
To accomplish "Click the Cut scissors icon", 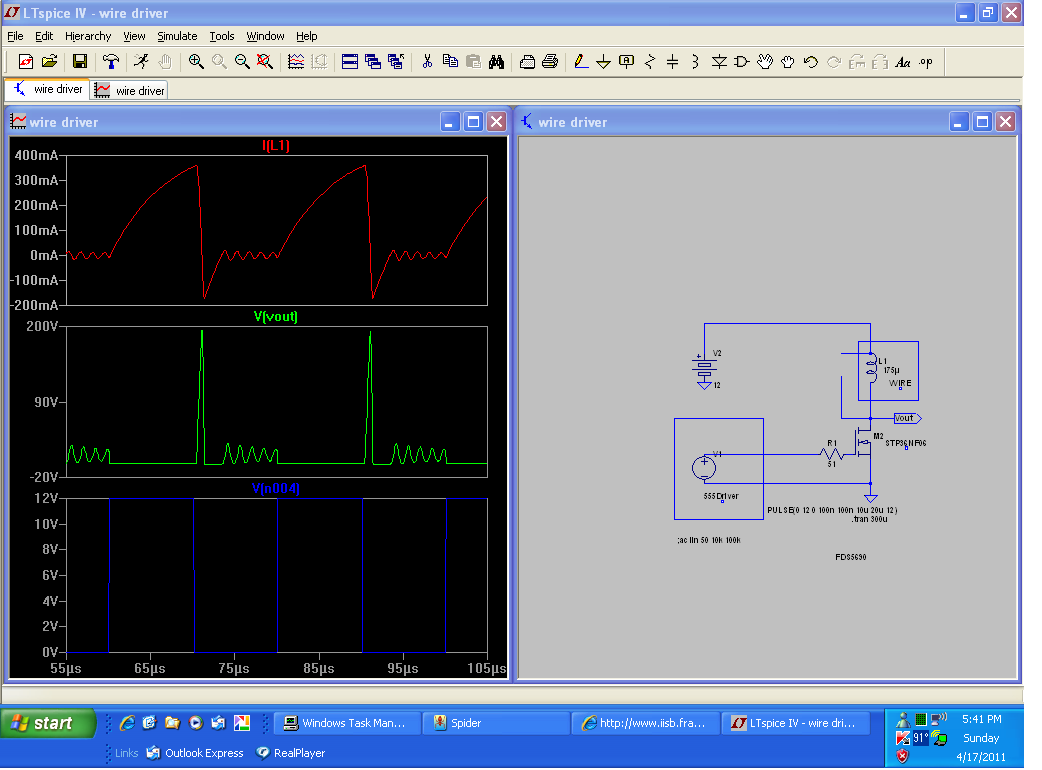I will pos(427,62).
